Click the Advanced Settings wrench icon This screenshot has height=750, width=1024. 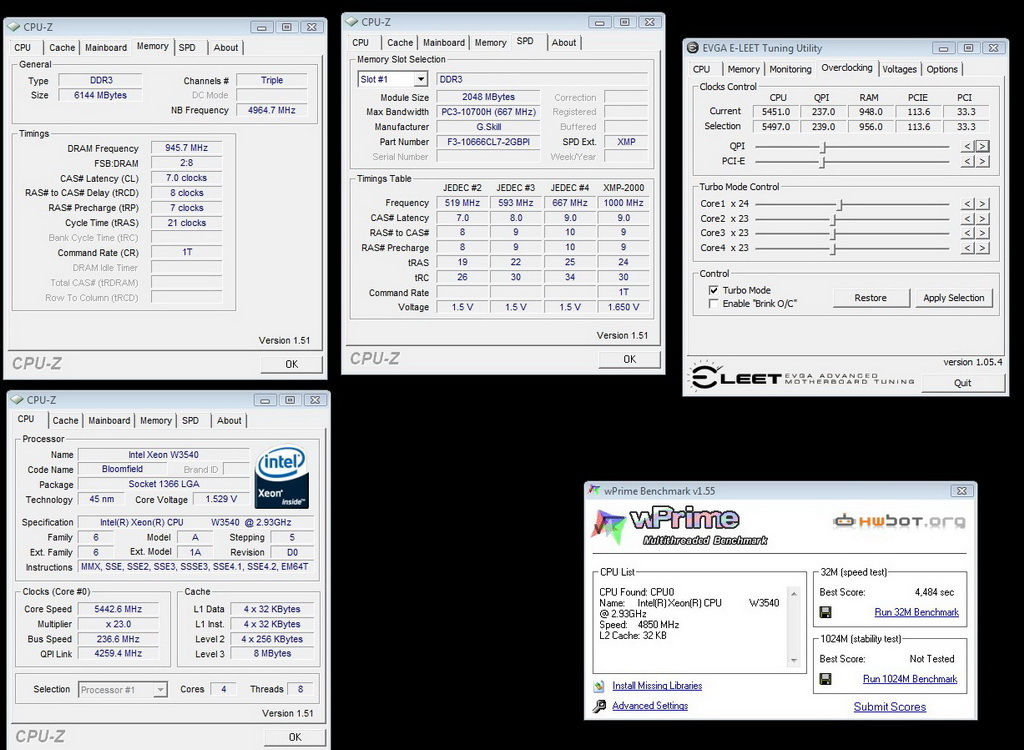599,706
